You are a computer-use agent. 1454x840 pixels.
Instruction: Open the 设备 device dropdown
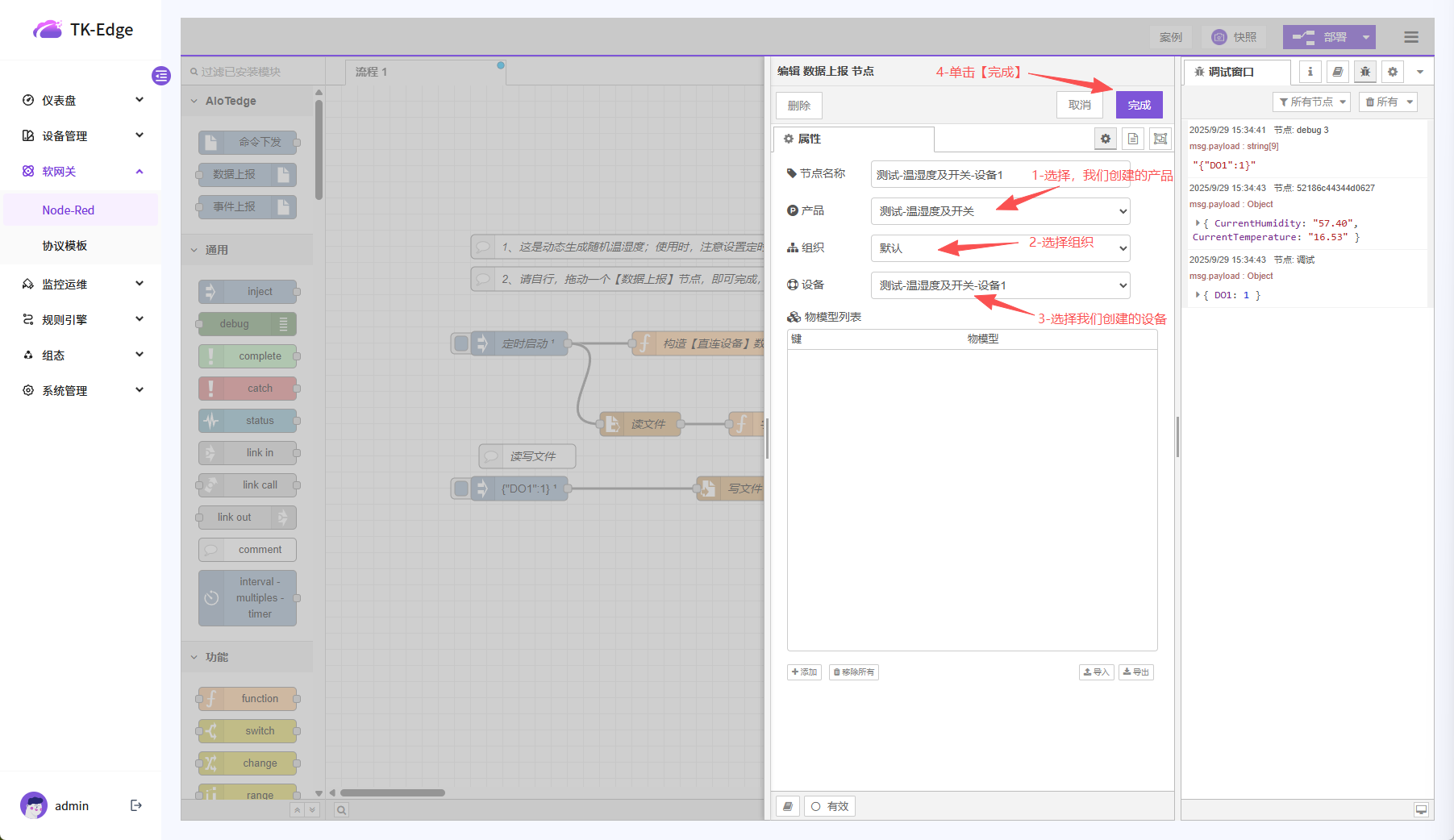click(1000, 285)
